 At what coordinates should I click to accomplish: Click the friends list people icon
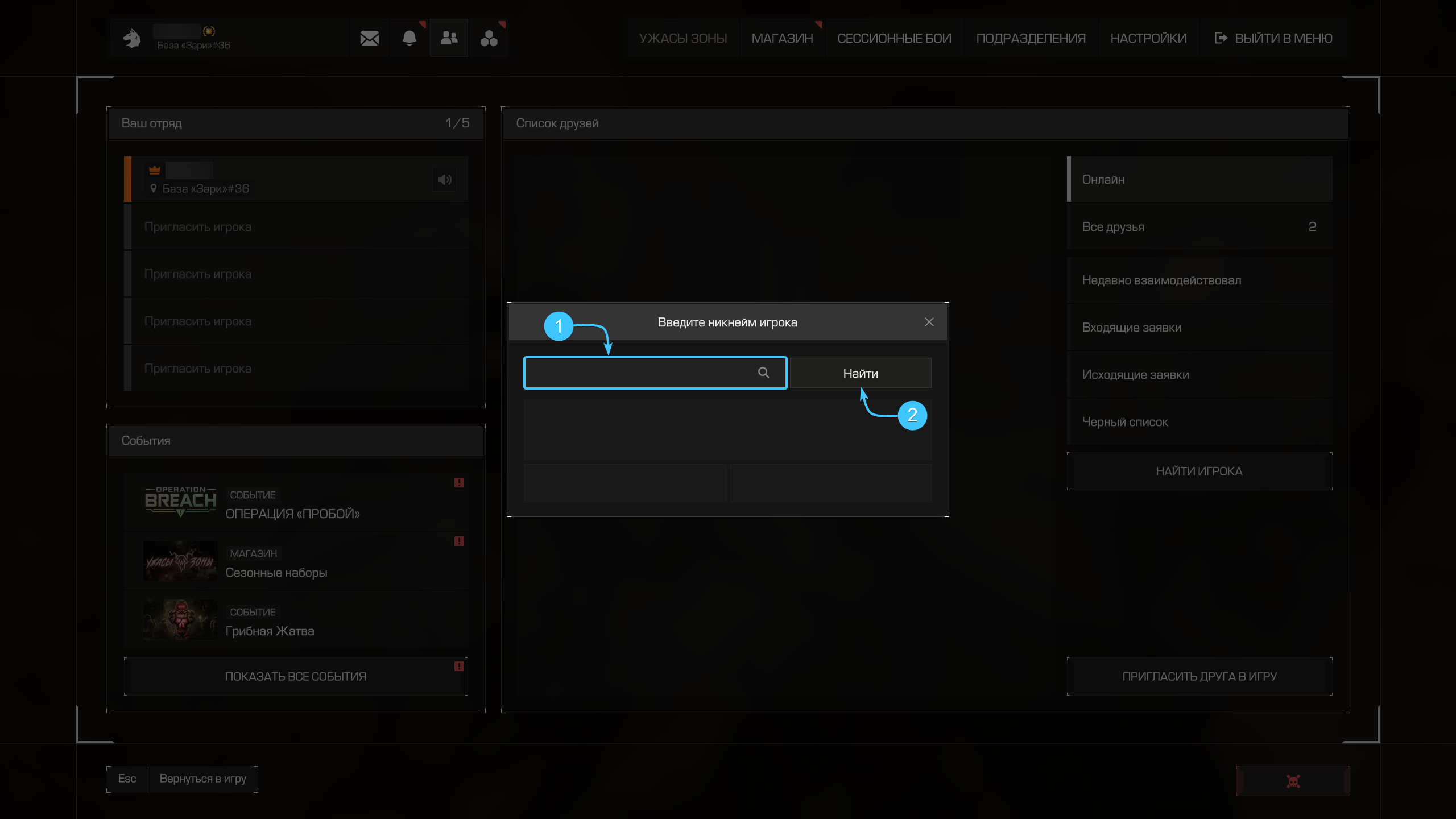pyautogui.click(x=449, y=38)
